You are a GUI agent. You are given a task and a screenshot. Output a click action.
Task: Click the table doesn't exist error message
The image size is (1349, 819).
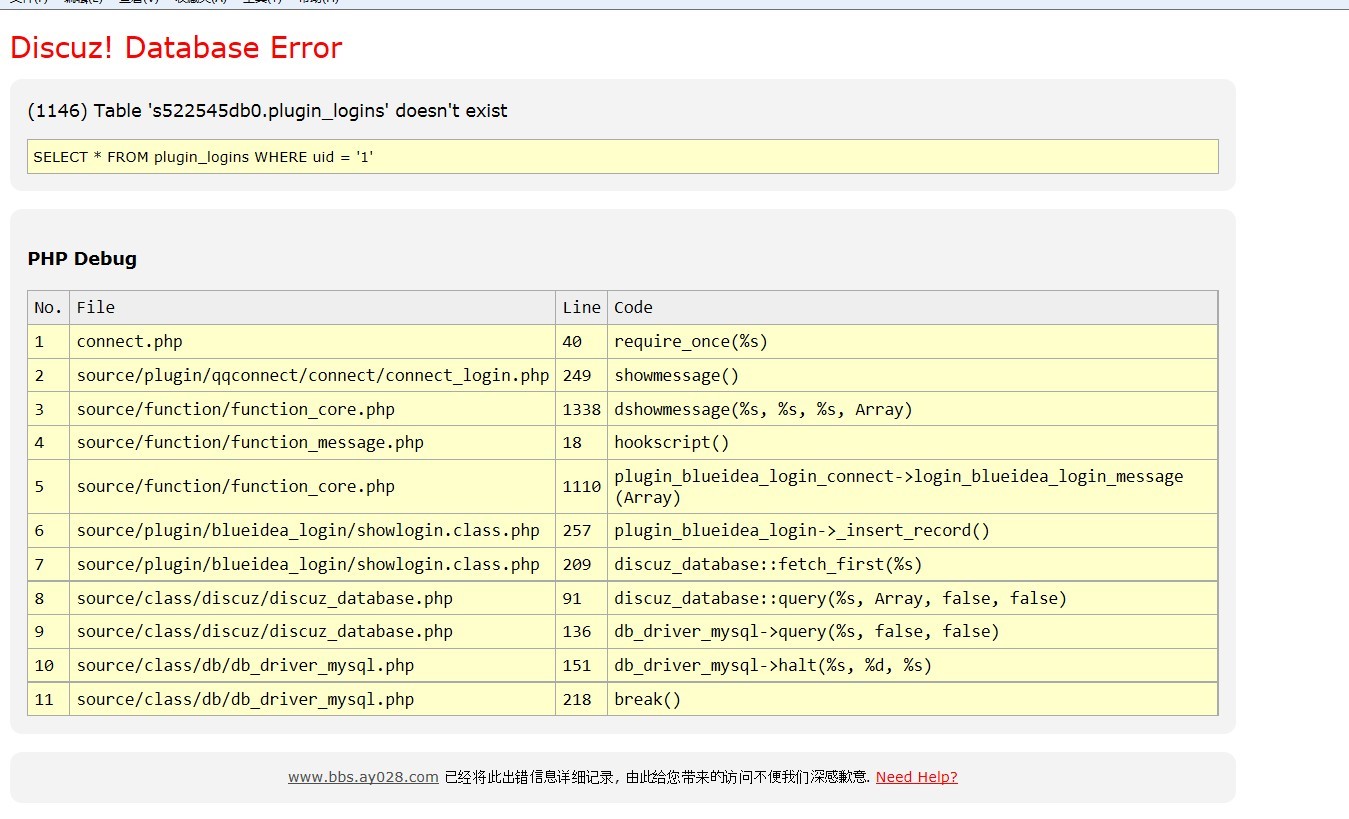click(x=267, y=111)
